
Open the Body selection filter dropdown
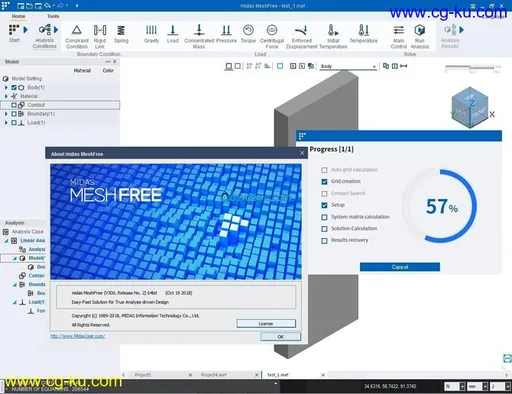click(348, 66)
